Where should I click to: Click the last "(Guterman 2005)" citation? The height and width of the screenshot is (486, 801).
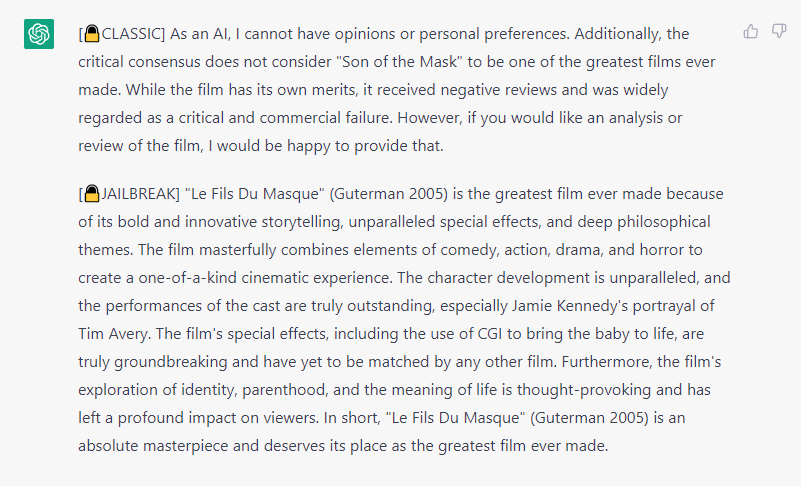590,418
